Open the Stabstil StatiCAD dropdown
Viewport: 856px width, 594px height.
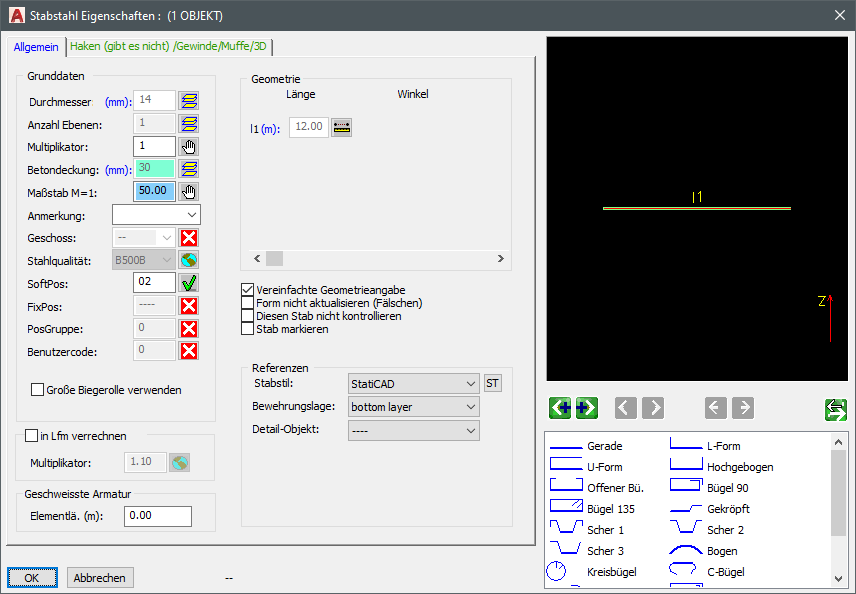(x=414, y=384)
